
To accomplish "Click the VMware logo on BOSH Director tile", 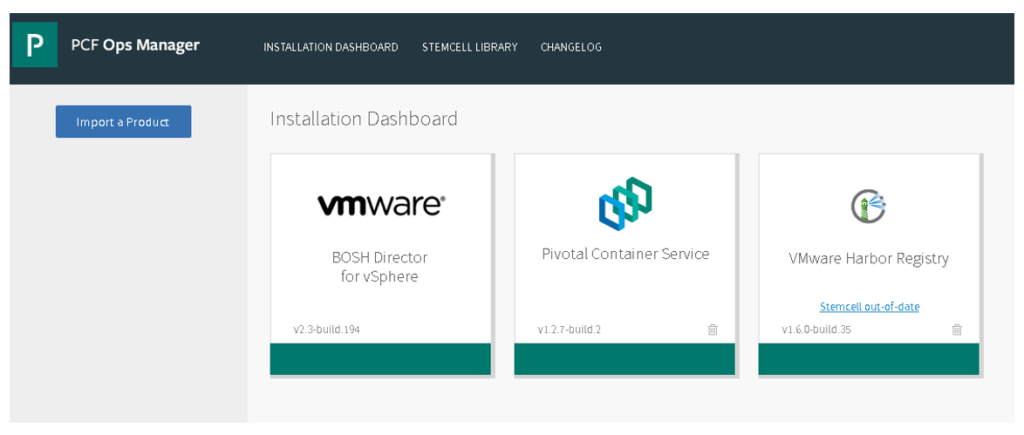I will tap(381, 206).
